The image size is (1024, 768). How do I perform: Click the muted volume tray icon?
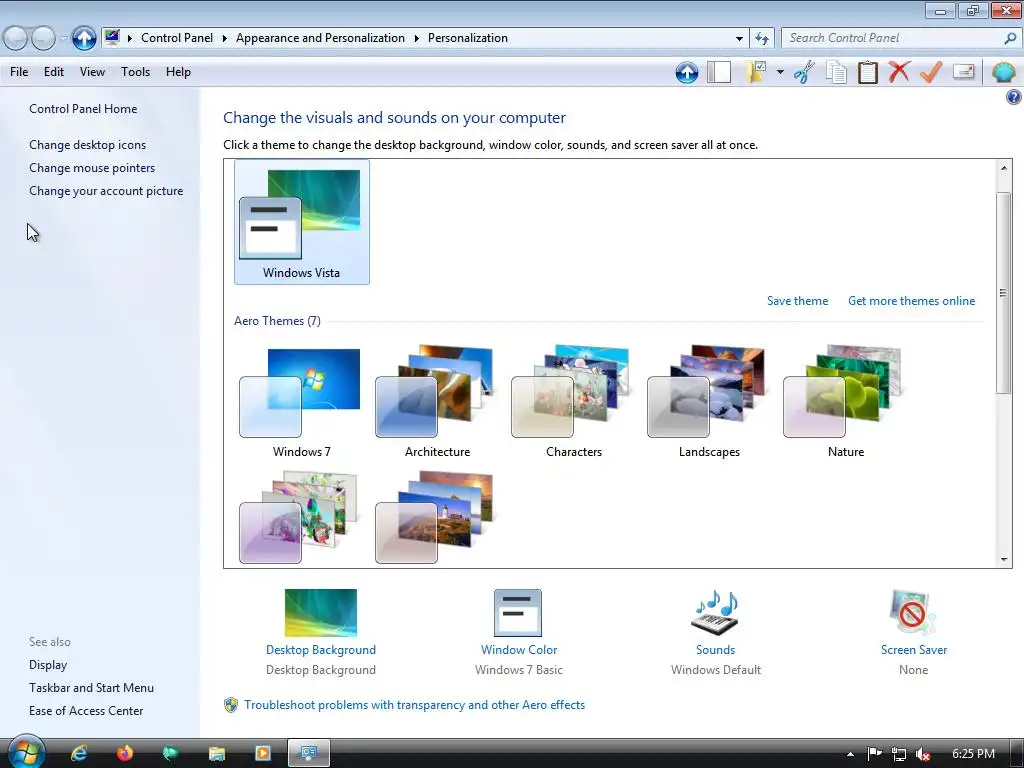tap(923, 754)
